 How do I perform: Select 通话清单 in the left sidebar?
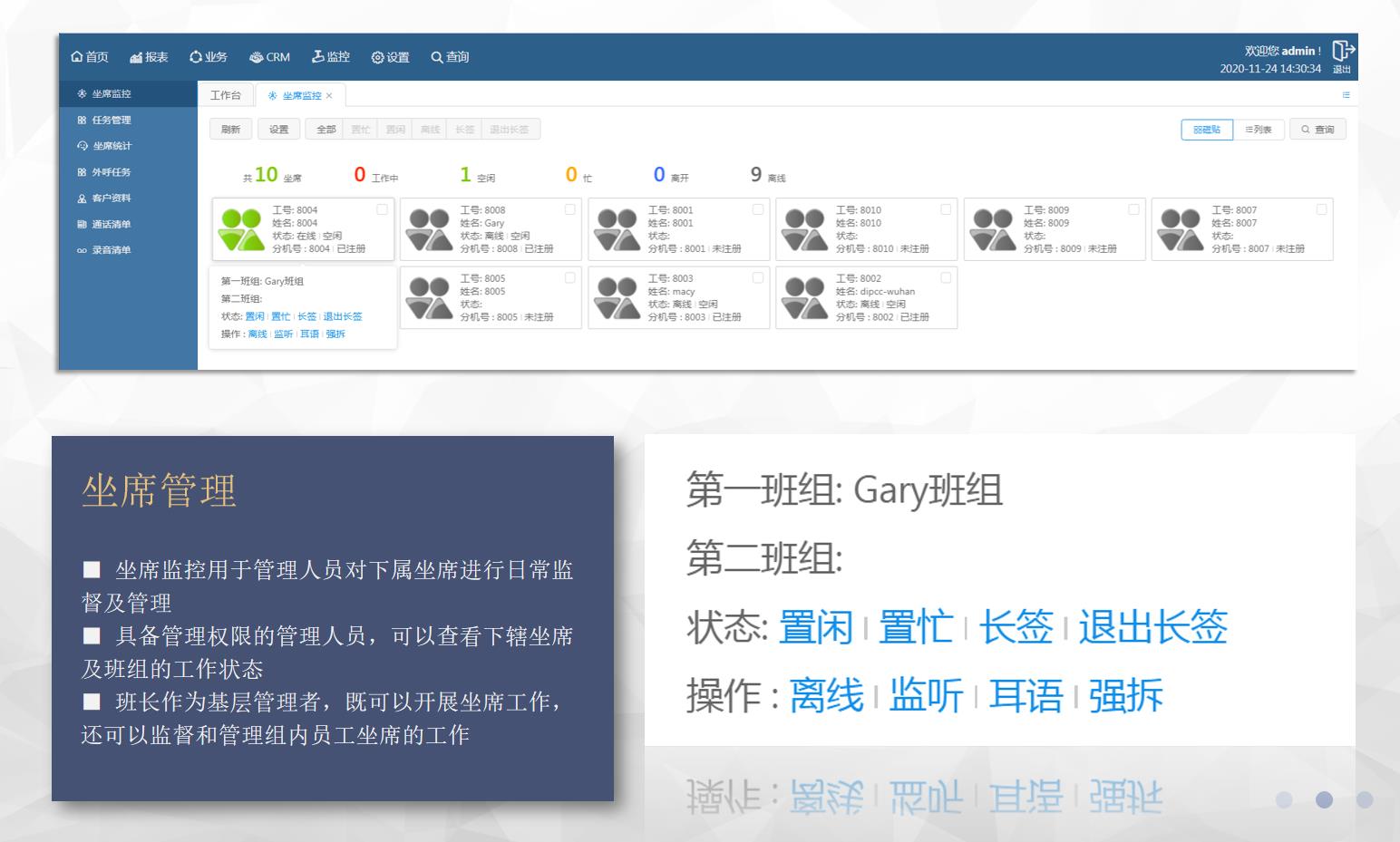(128, 224)
